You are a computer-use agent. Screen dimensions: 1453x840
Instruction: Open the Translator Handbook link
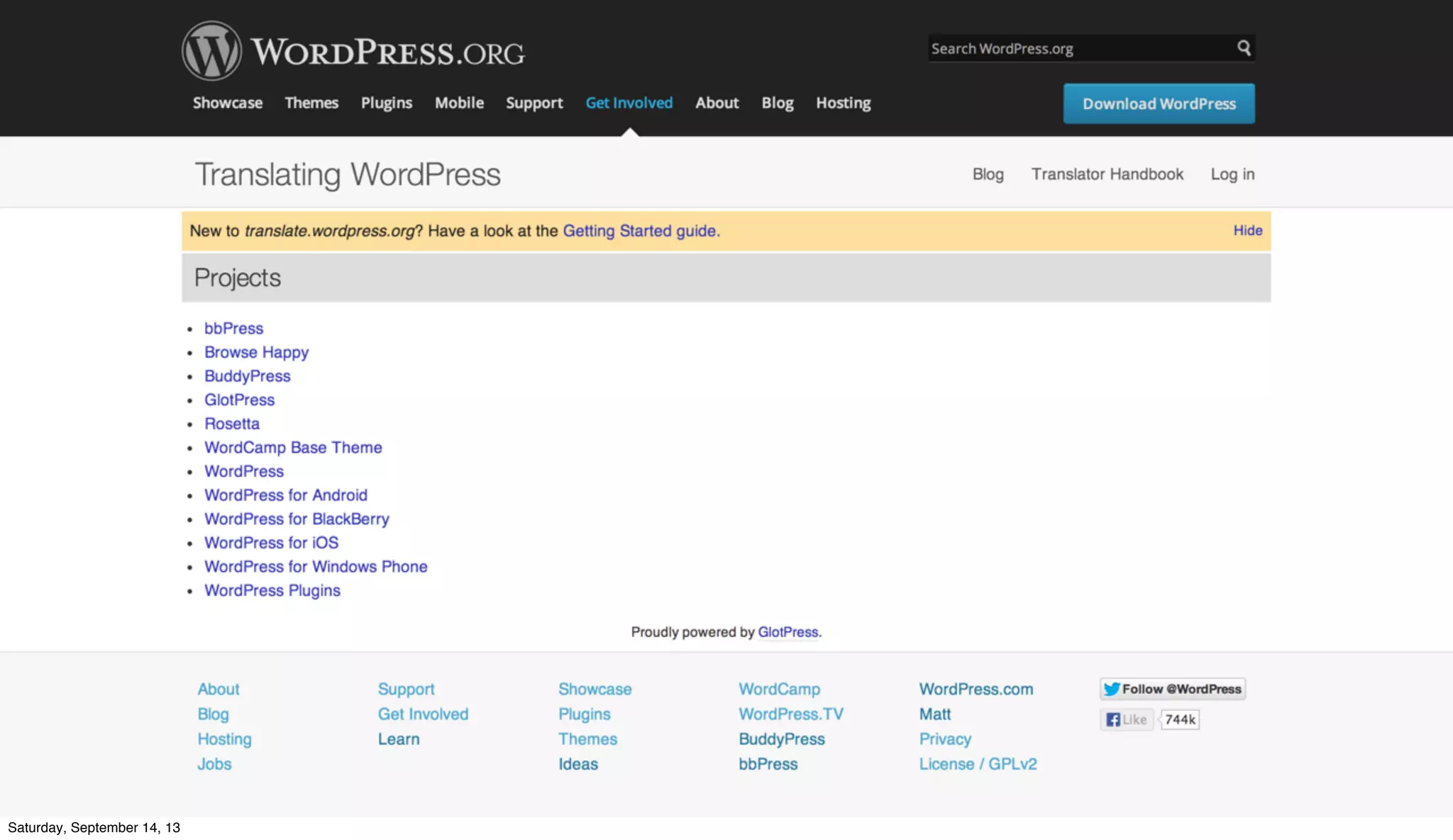(x=1107, y=175)
